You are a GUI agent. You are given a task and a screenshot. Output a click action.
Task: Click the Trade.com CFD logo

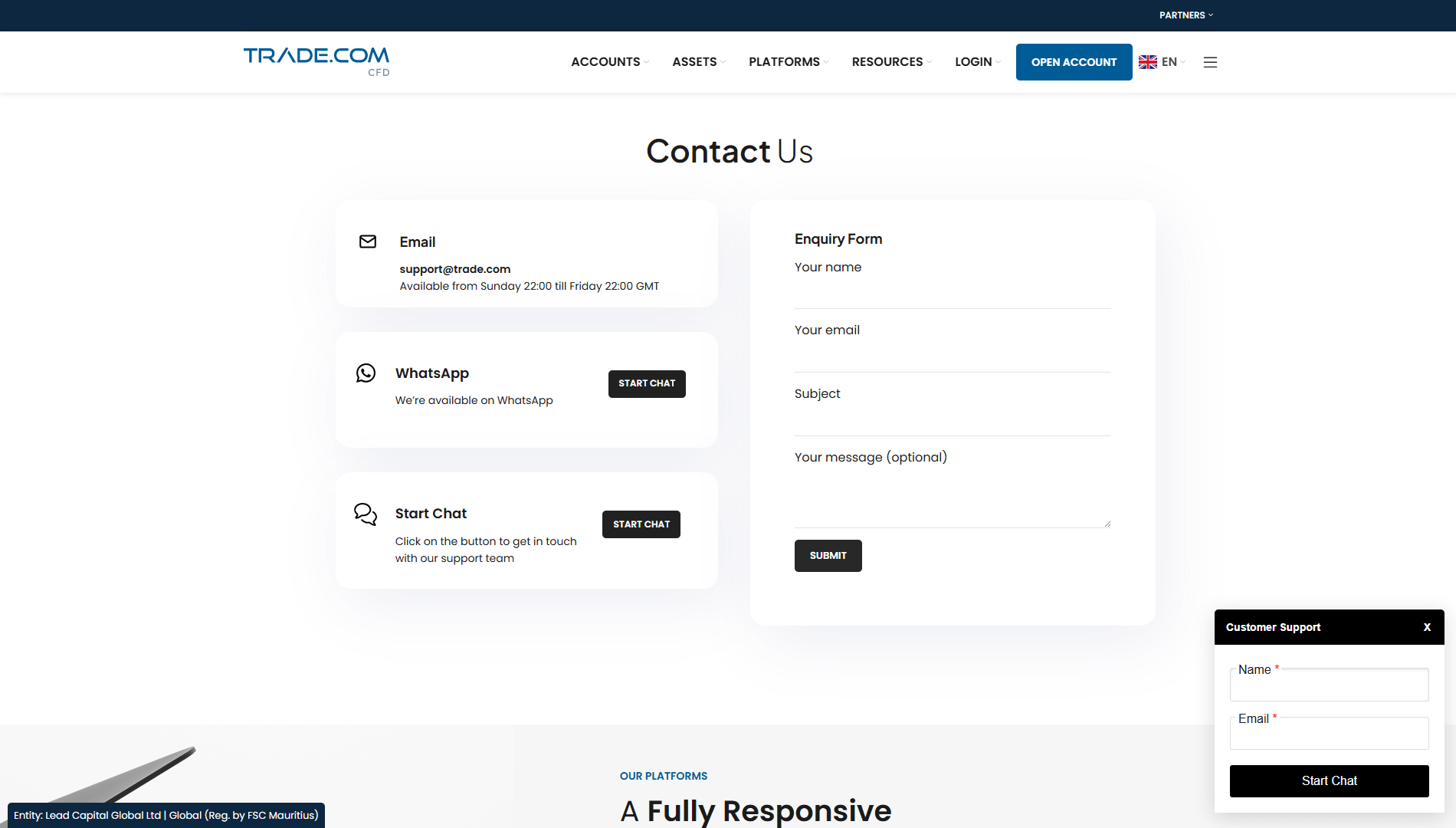pyautogui.click(x=316, y=61)
